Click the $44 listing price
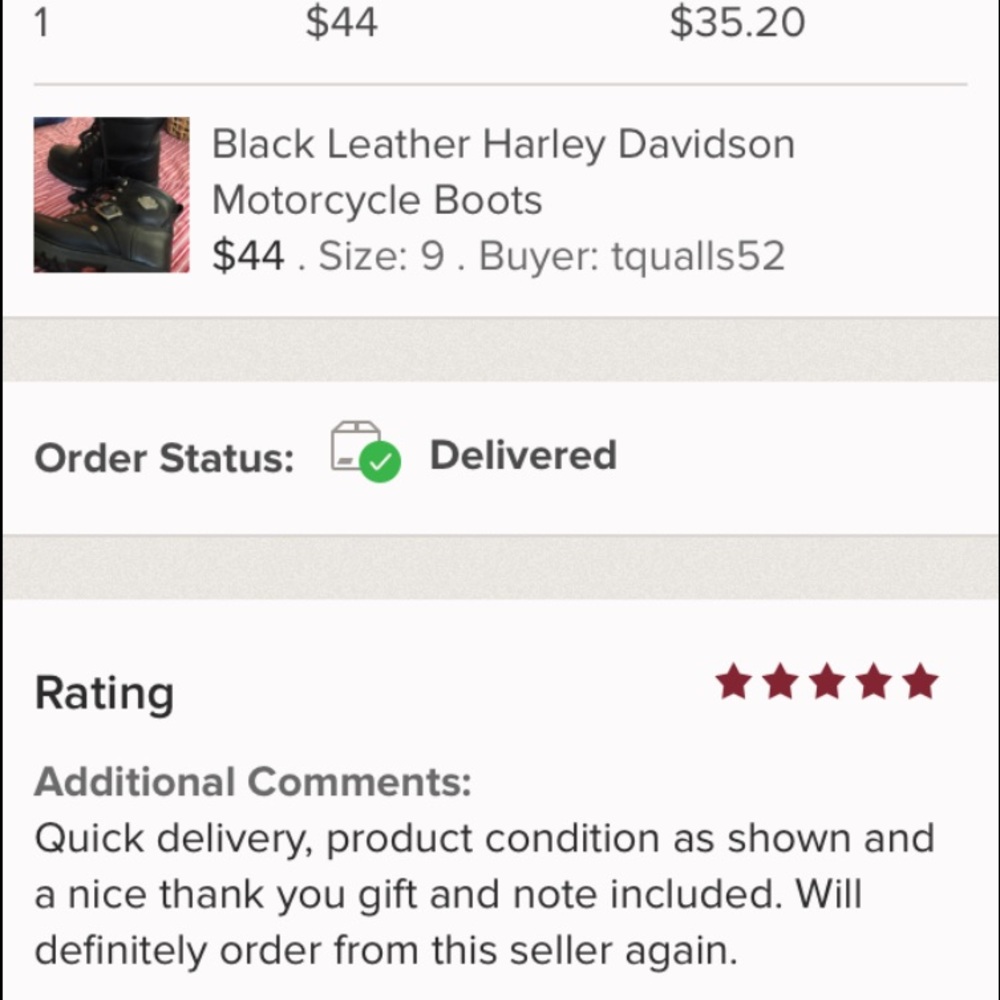This screenshot has width=1000, height=1000. tap(246, 254)
